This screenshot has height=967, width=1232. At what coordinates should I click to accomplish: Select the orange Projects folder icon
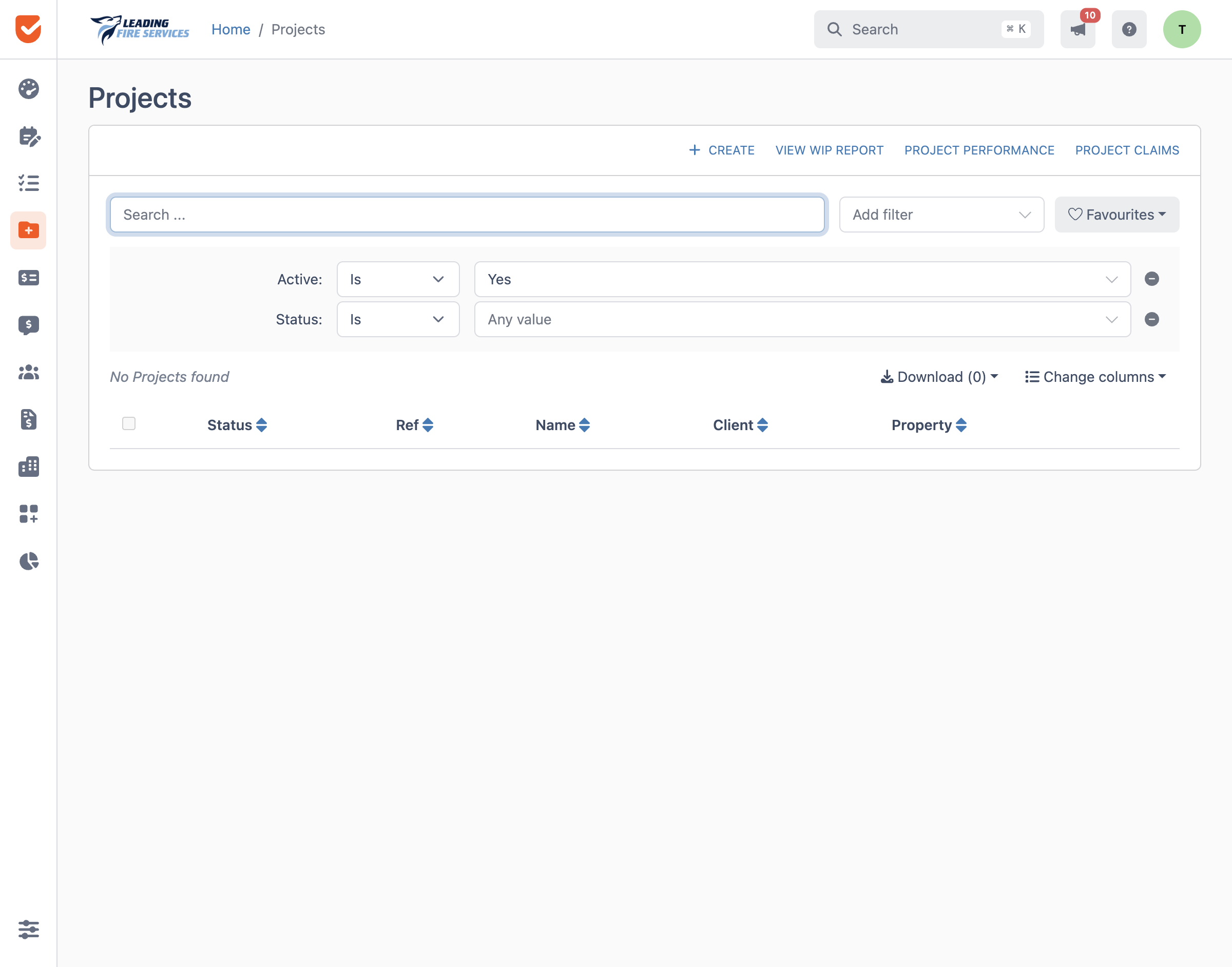coord(28,230)
